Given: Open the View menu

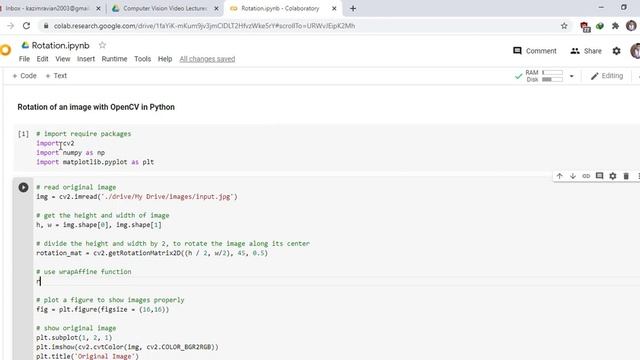Looking at the screenshot, I should (63, 59).
